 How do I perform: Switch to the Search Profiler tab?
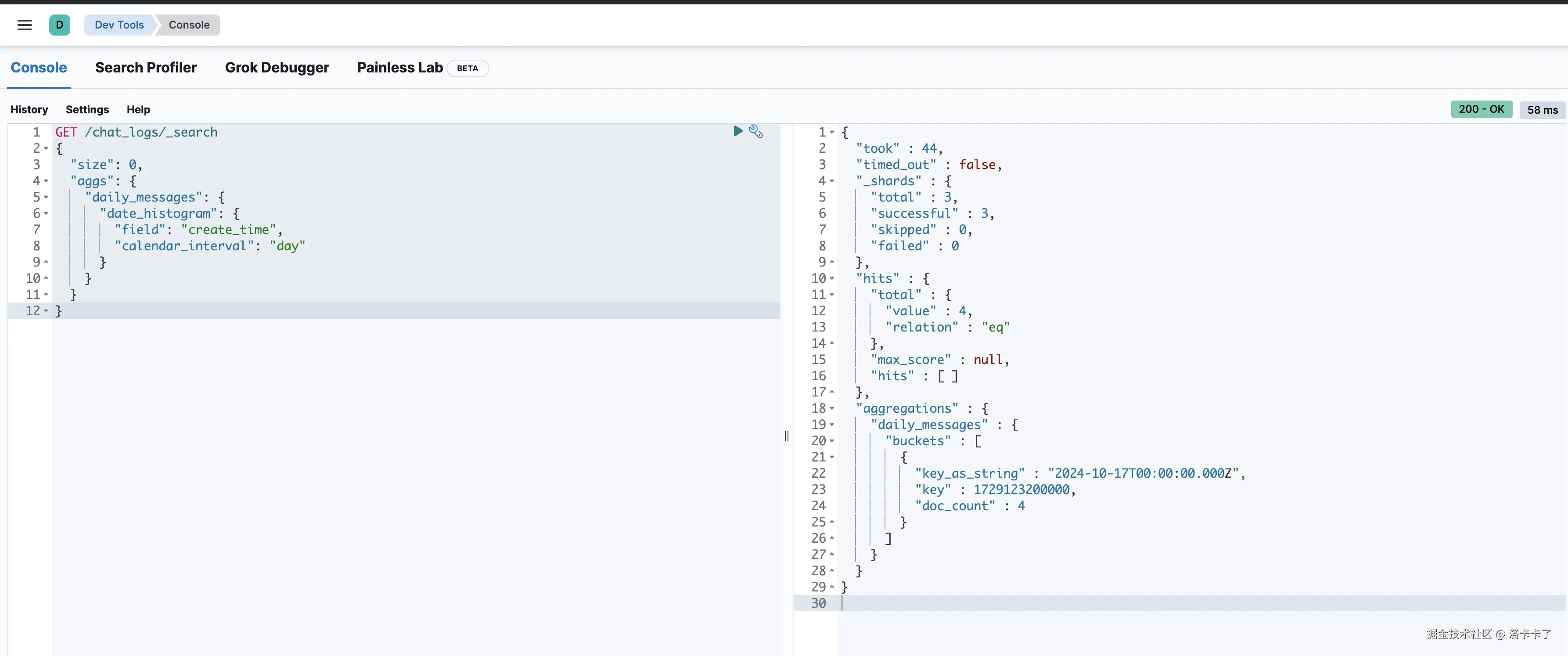(x=146, y=68)
